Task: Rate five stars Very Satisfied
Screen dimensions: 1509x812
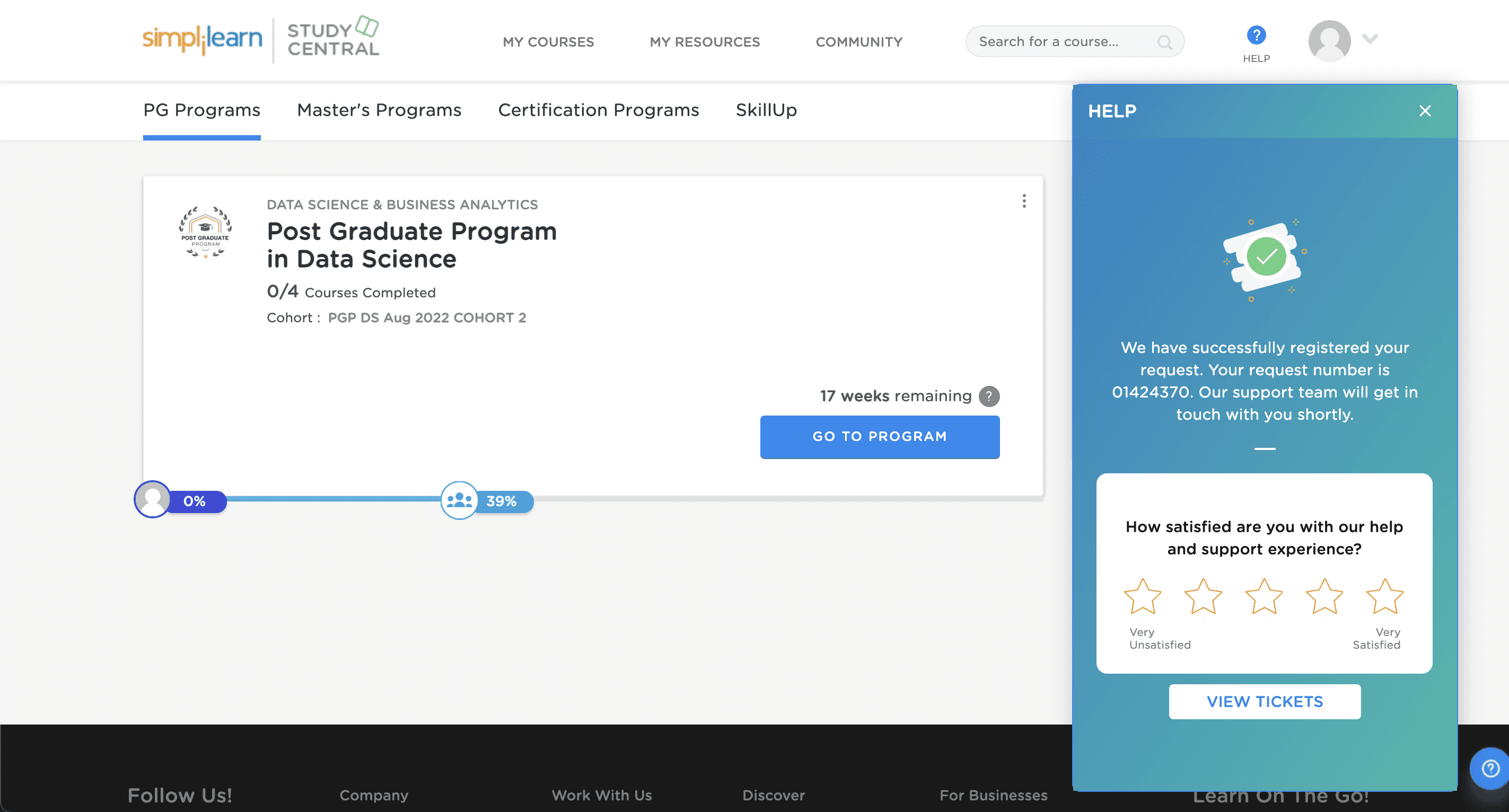Action: [x=1384, y=597]
